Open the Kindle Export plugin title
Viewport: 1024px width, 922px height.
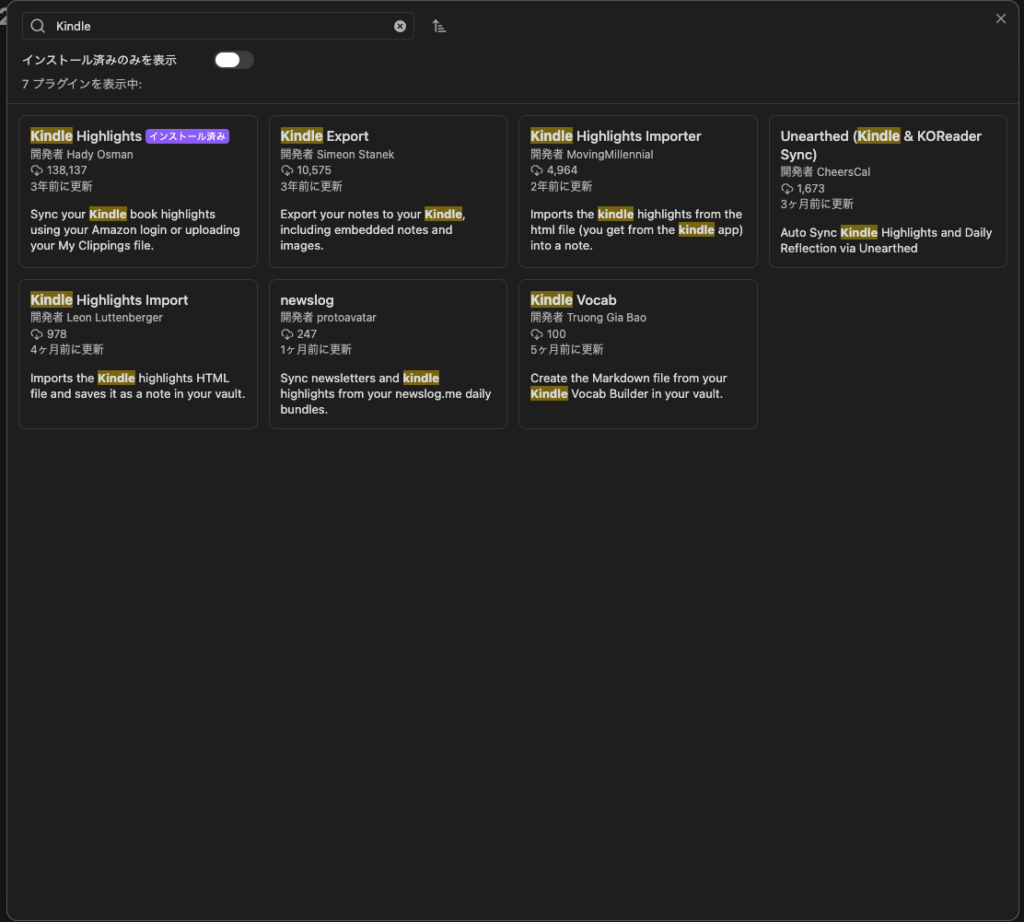tap(324, 136)
